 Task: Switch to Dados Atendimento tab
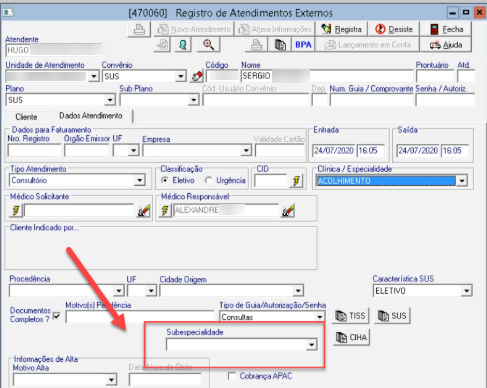91,116
